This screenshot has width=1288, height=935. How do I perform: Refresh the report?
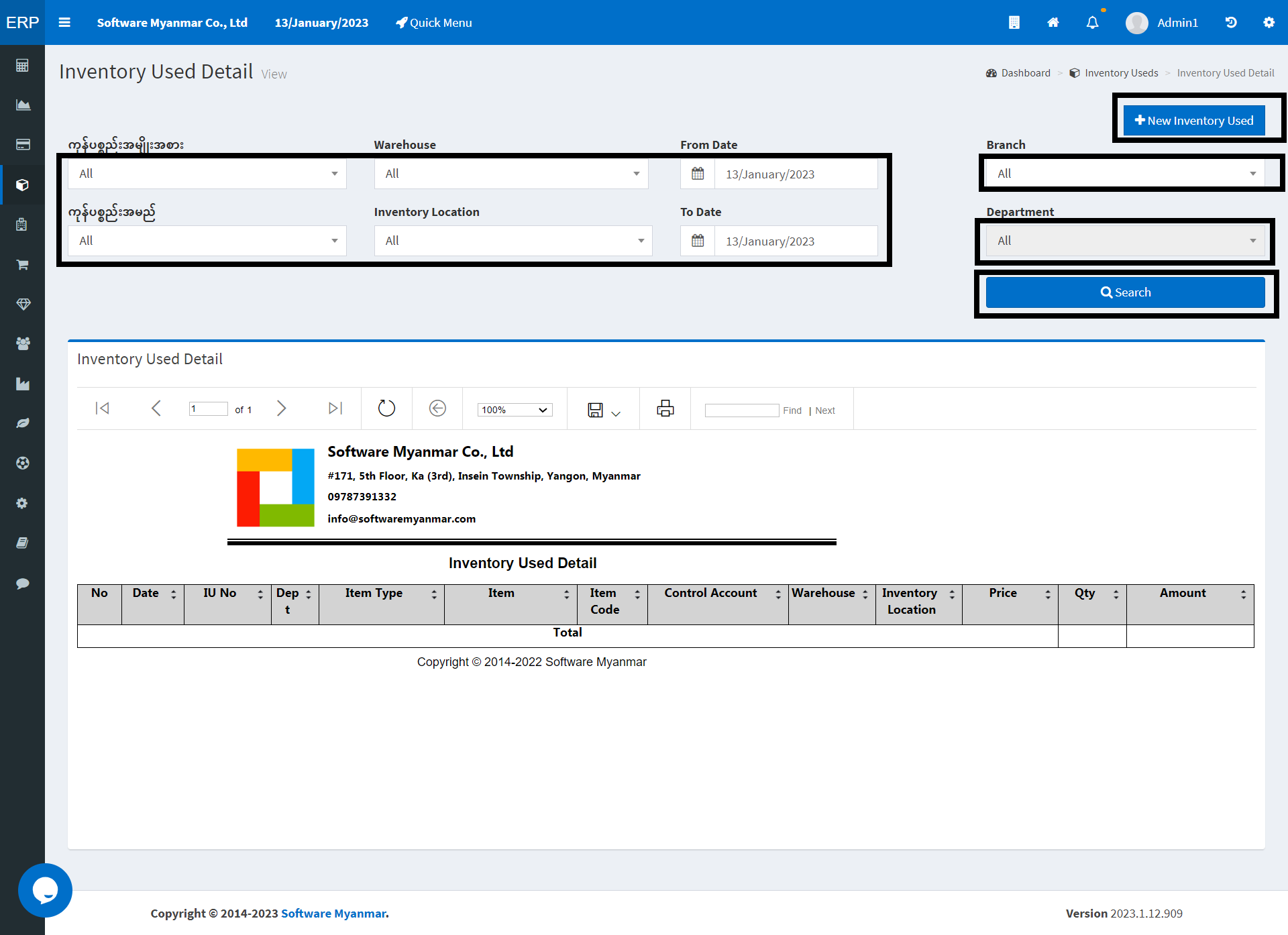(386, 408)
